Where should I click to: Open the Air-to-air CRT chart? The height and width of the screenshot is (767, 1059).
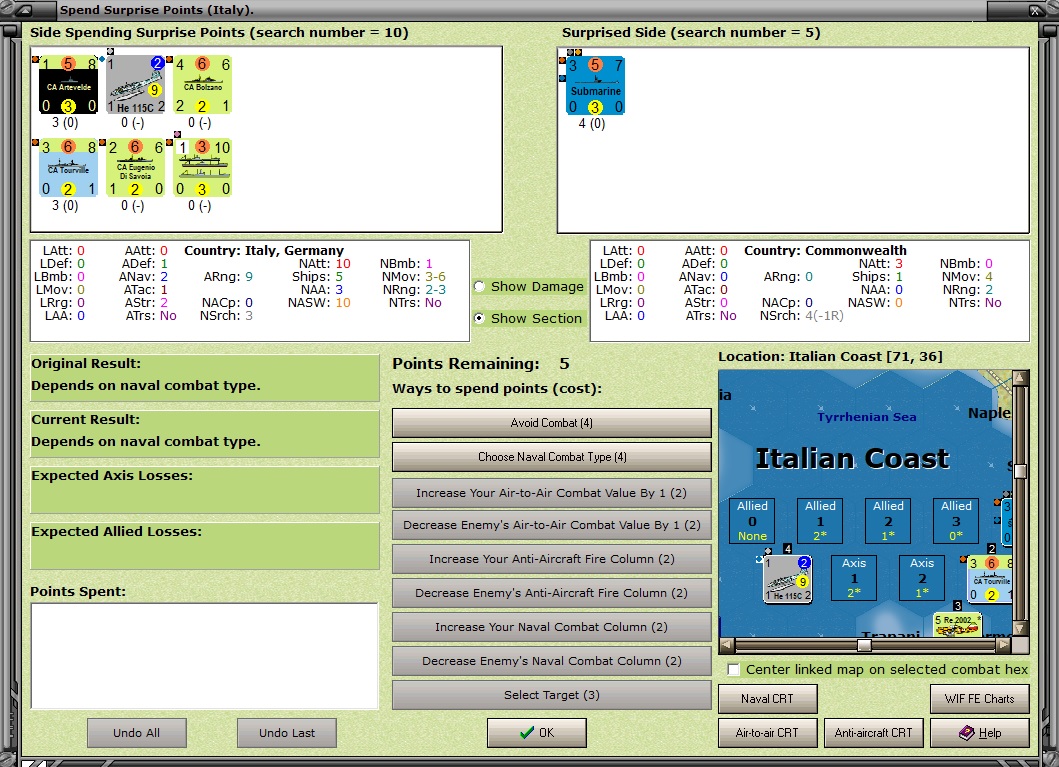[767, 733]
